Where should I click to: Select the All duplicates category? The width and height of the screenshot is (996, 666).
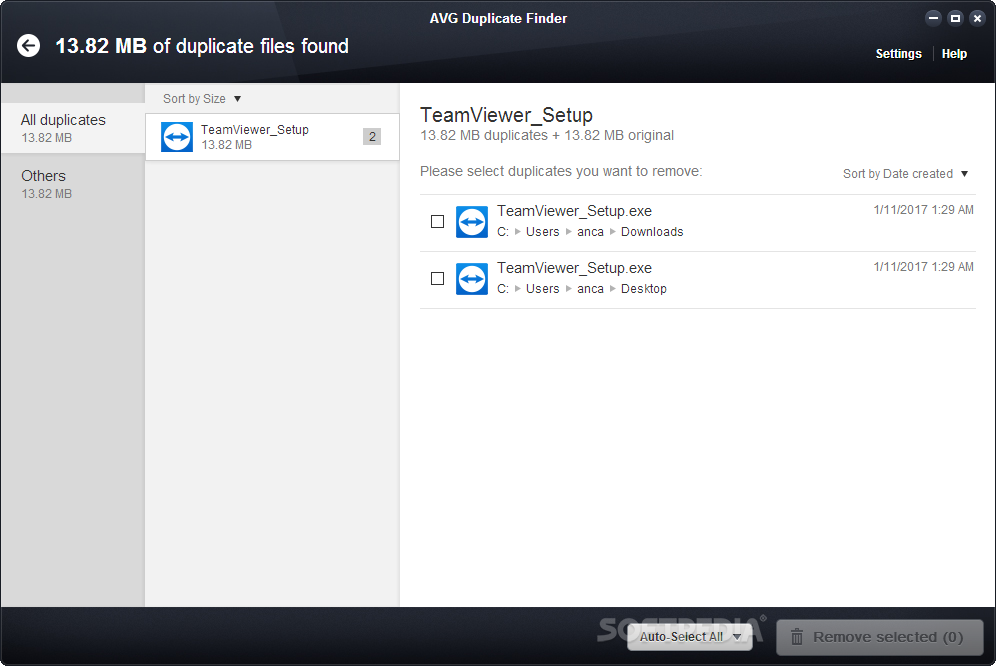pos(73,128)
